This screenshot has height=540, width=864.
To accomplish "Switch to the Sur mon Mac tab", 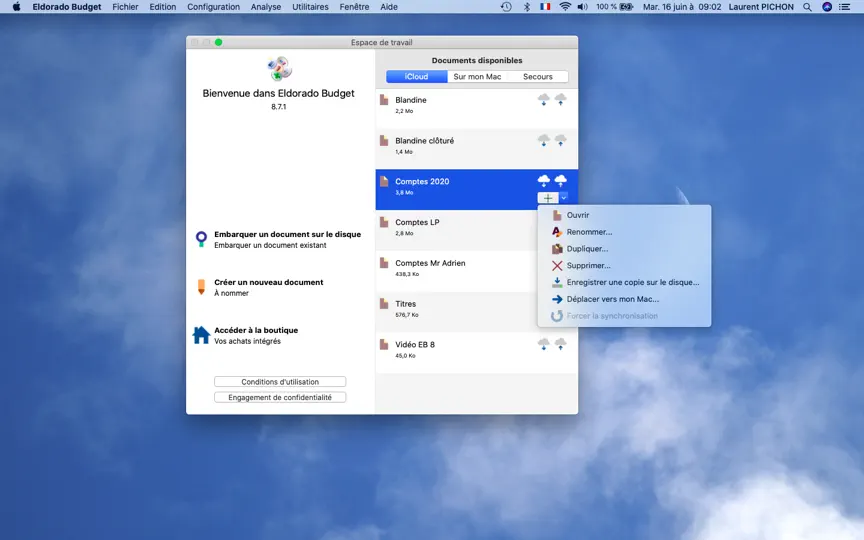I will click(477, 77).
